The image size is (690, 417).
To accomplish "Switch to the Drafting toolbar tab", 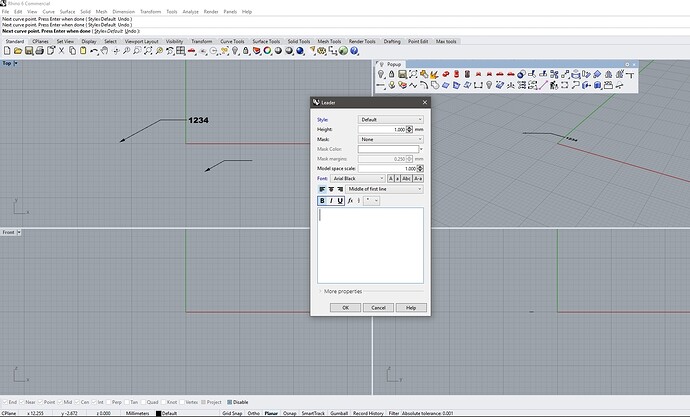I will coord(392,41).
